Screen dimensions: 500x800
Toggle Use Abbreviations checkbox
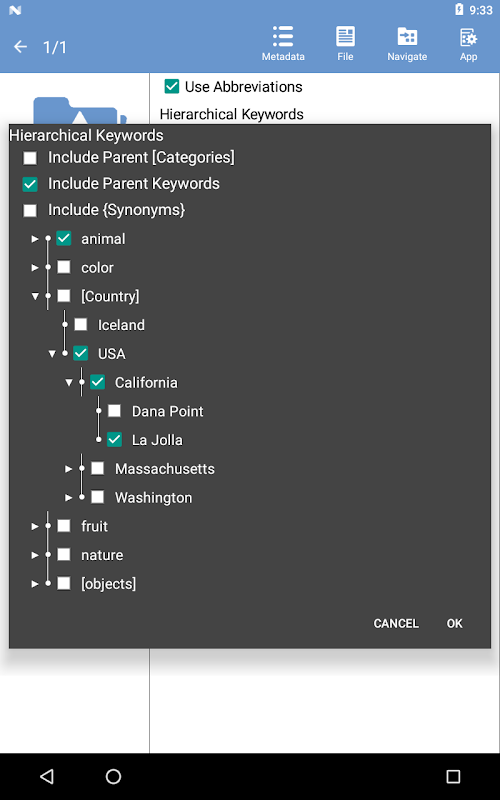point(172,86)
